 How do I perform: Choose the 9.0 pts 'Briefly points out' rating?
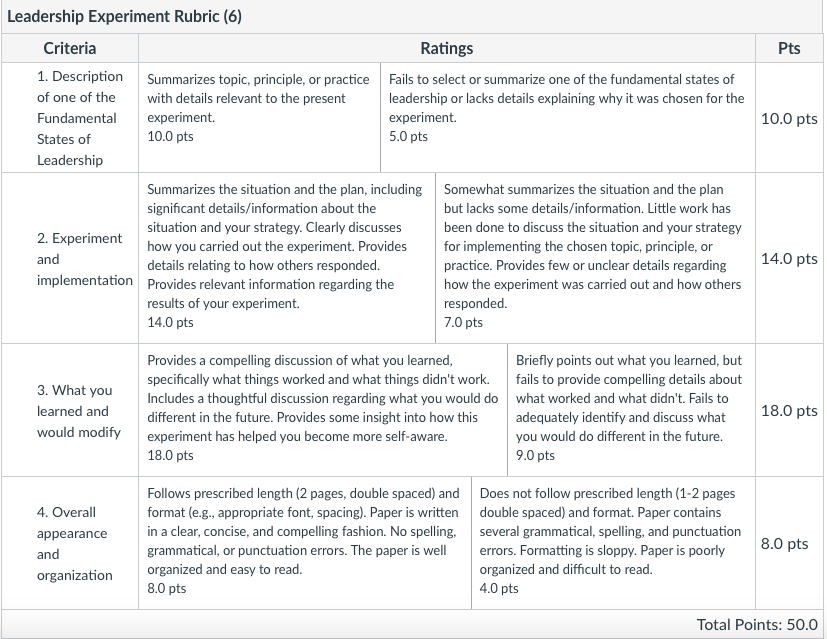tap(631, 410)
